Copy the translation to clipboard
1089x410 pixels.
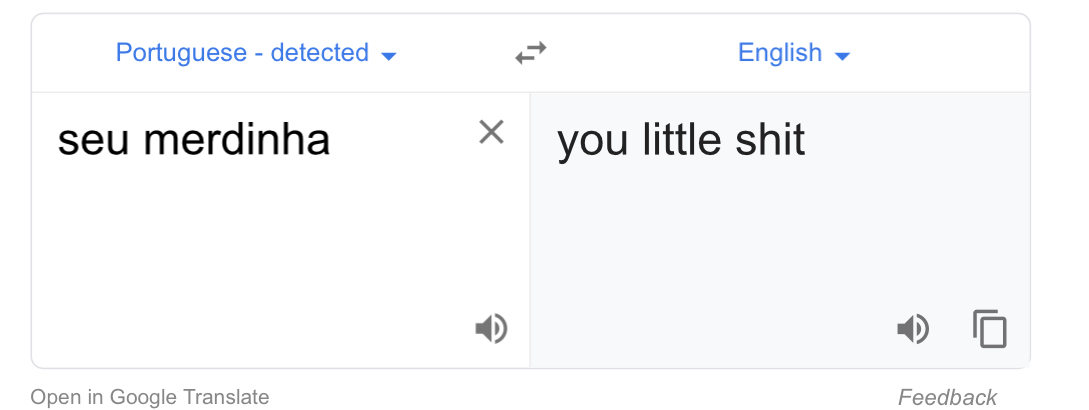tap(990, 329)
